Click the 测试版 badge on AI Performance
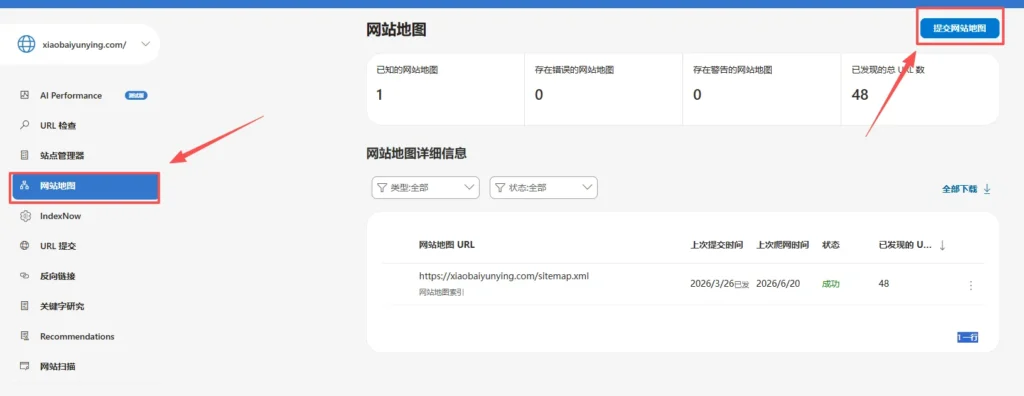The height and width of the screenshot is (396, 1024). pyautogui.click(x=136, y=95)
